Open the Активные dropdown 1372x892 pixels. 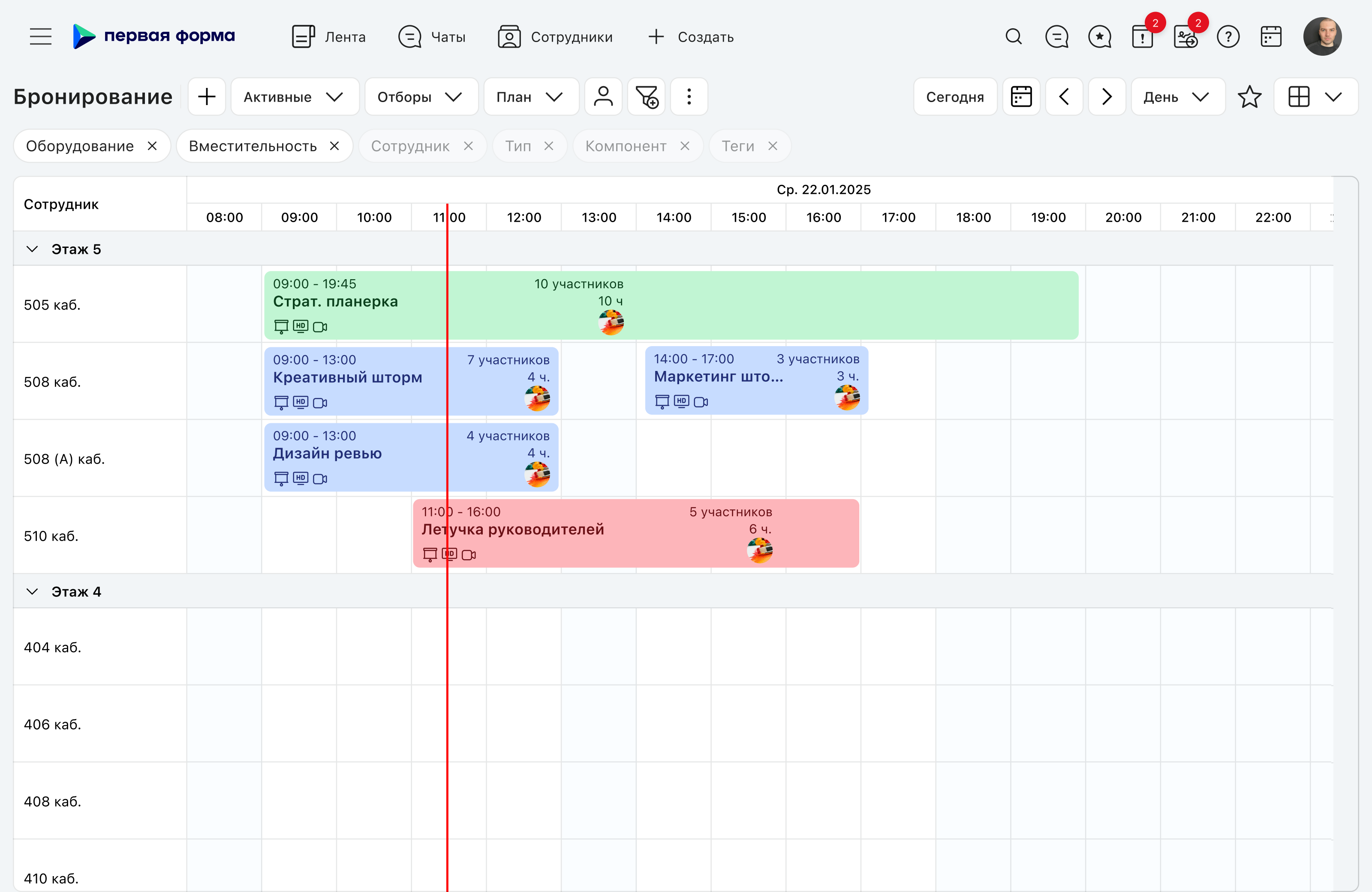click(x=295, y=97)
